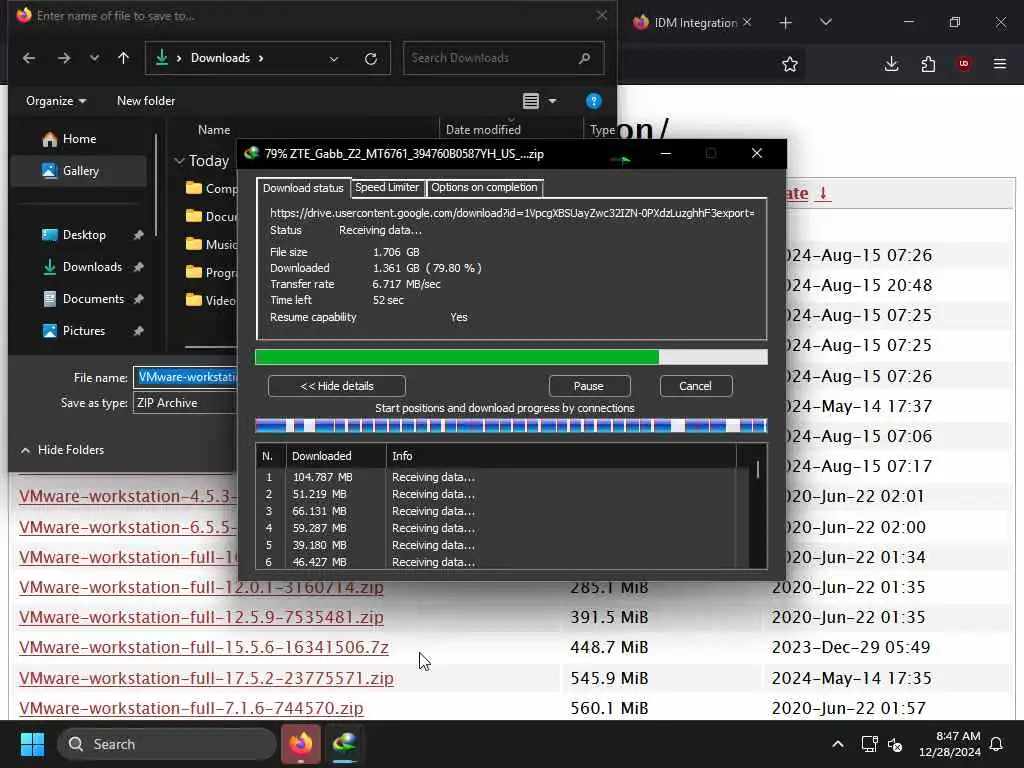Create a New folder
The width and height of the screenshot is (1024, 768).
coord(146,101)
